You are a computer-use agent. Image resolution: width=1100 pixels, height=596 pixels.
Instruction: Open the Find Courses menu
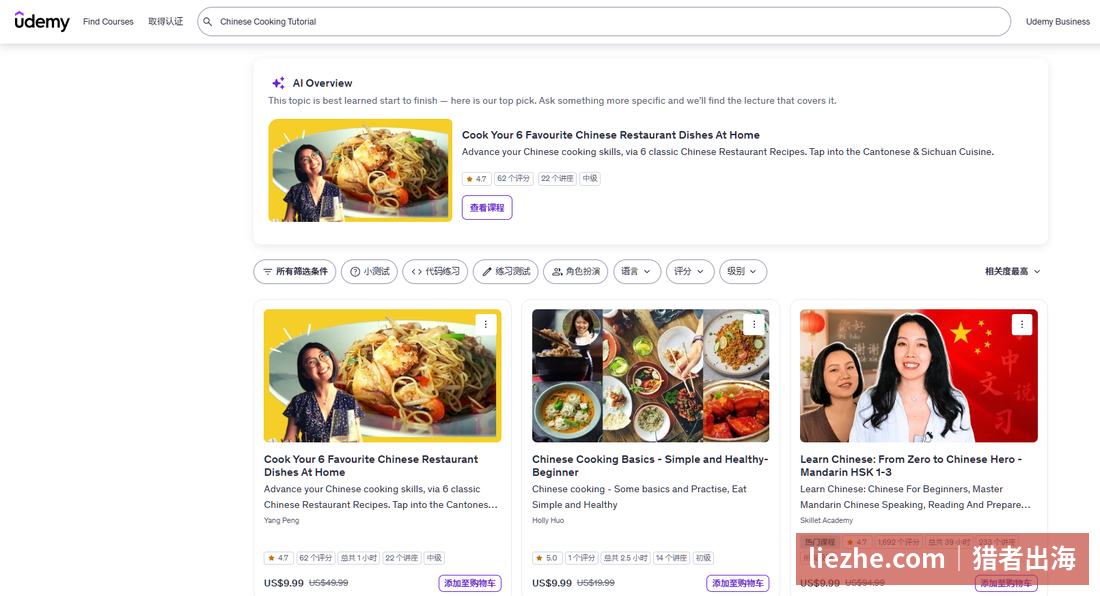[x=108, y=22]
